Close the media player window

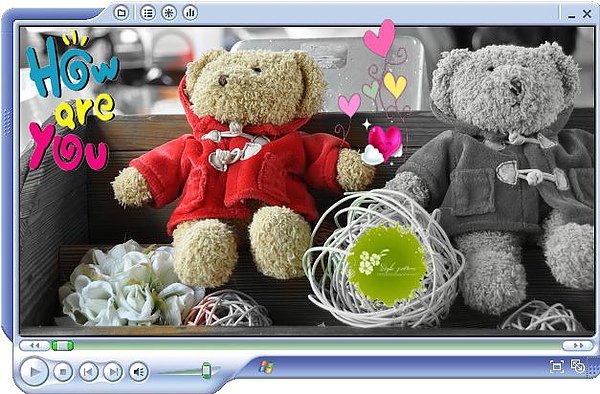click(587, 14)
